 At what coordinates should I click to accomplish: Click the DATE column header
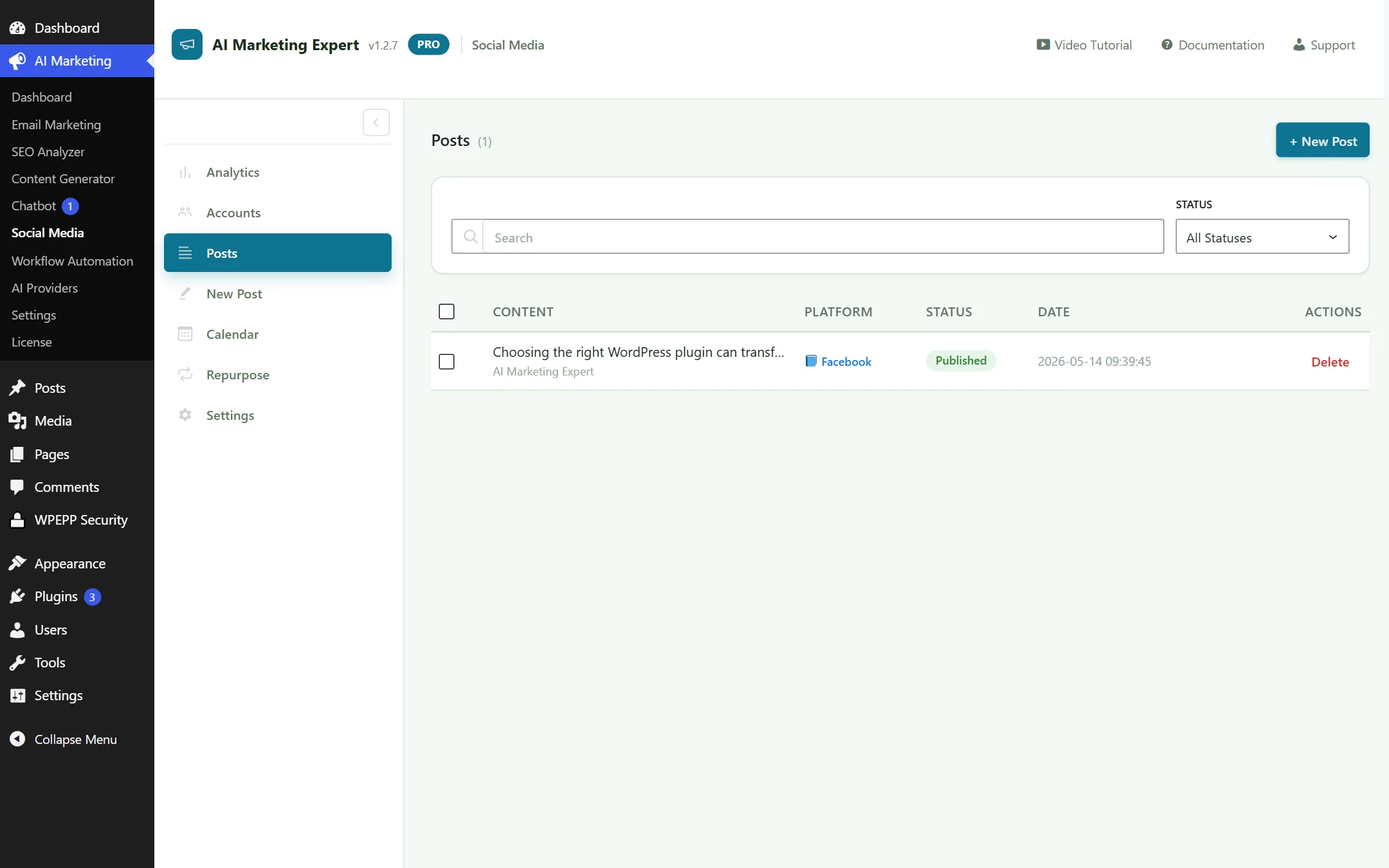1054,312
